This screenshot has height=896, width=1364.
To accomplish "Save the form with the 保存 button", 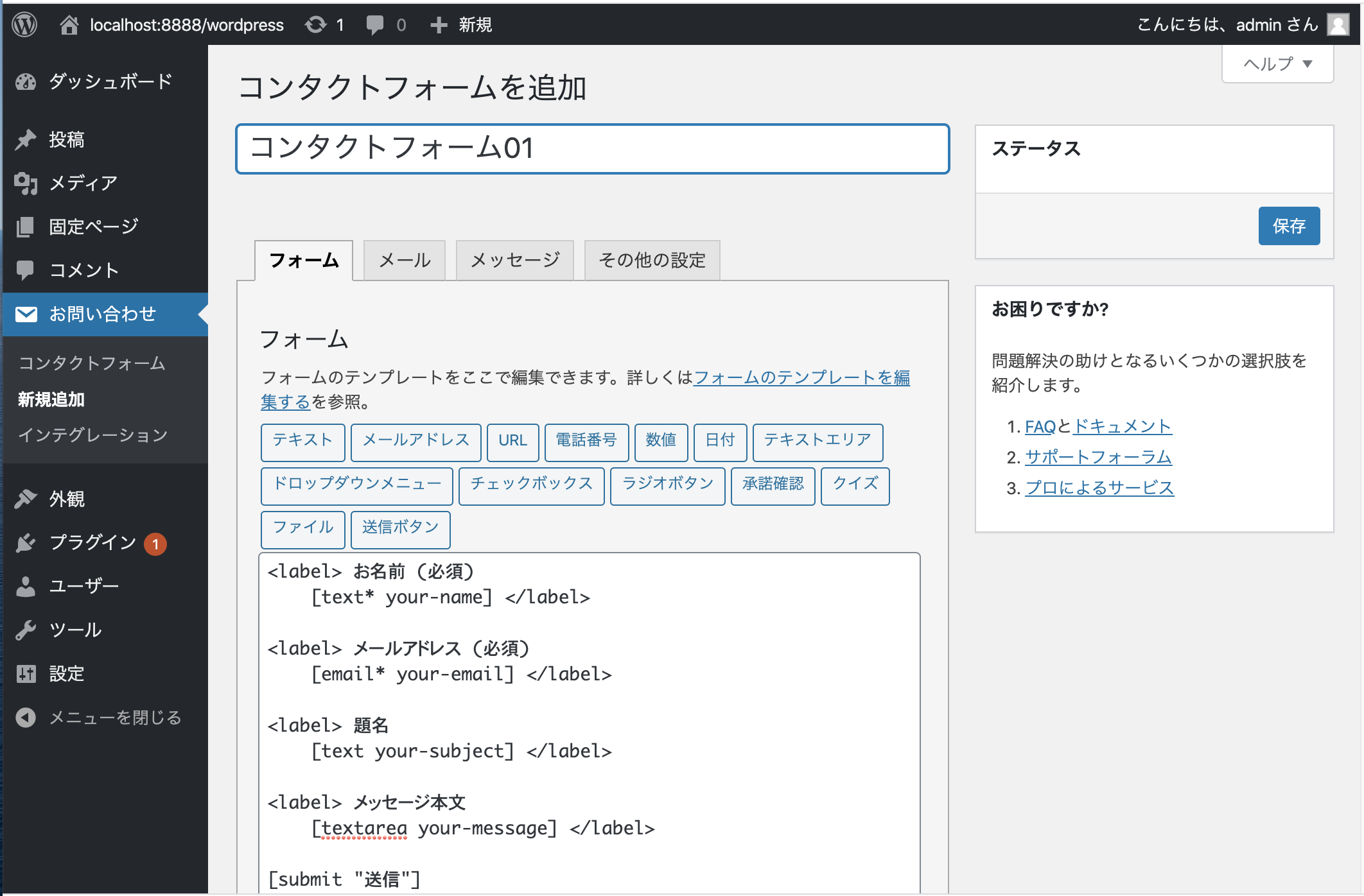I will click(1289, 226).
